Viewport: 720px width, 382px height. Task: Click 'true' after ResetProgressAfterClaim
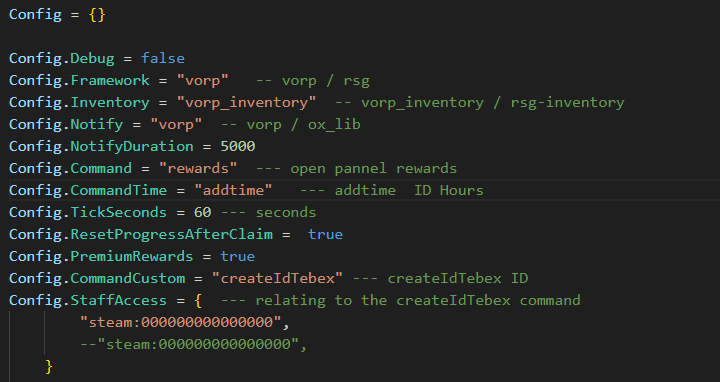point(326,234)
